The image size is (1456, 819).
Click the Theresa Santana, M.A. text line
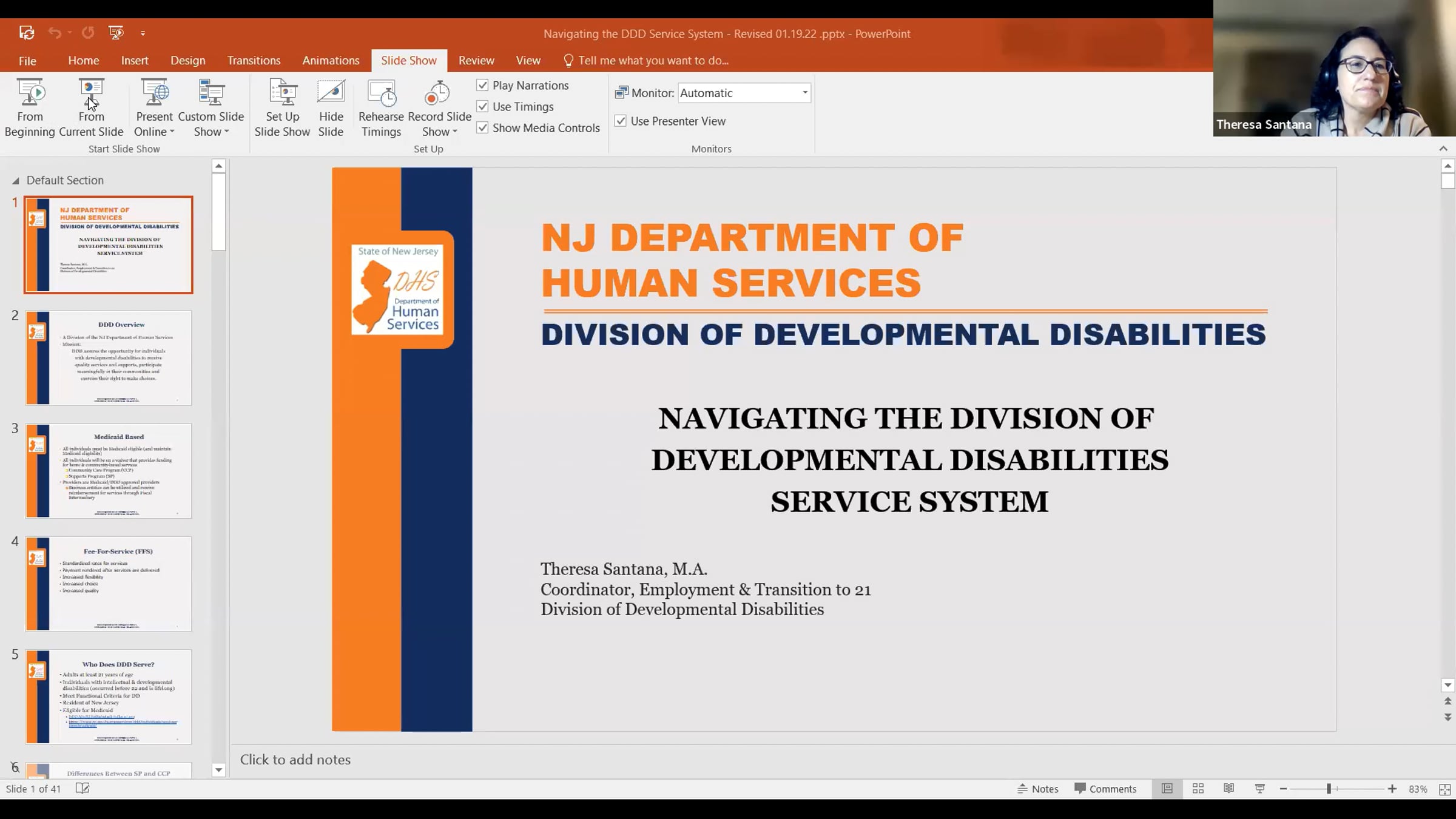coord(624,569)
